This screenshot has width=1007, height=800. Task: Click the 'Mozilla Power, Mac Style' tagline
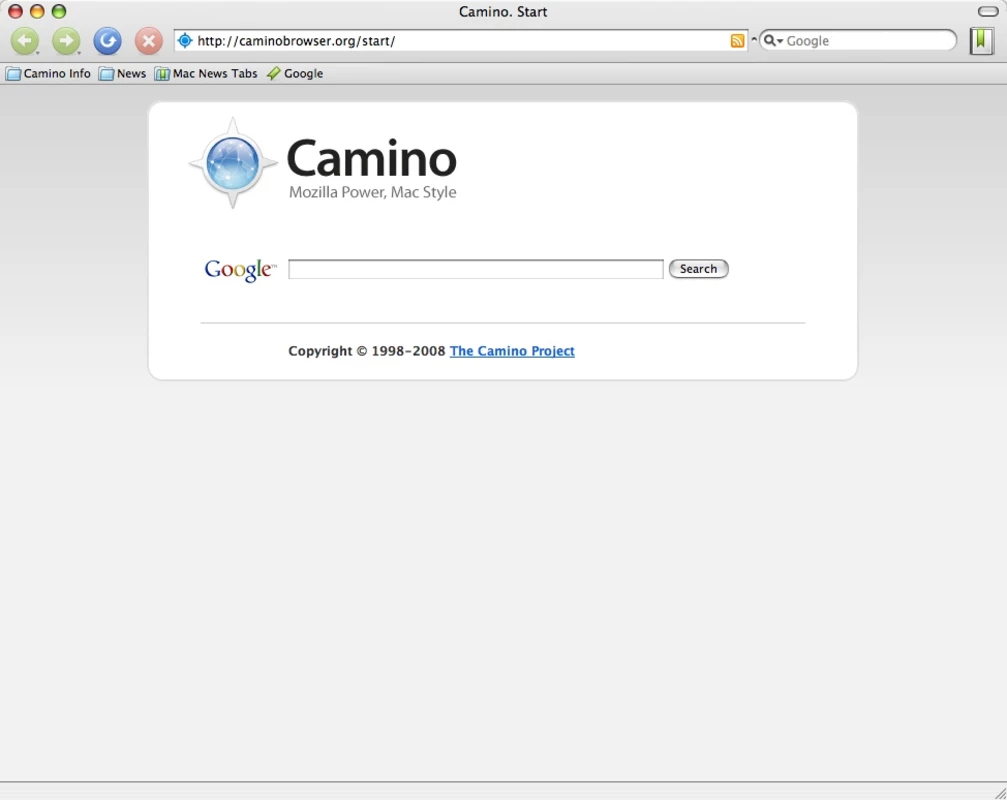click(372, 192)
